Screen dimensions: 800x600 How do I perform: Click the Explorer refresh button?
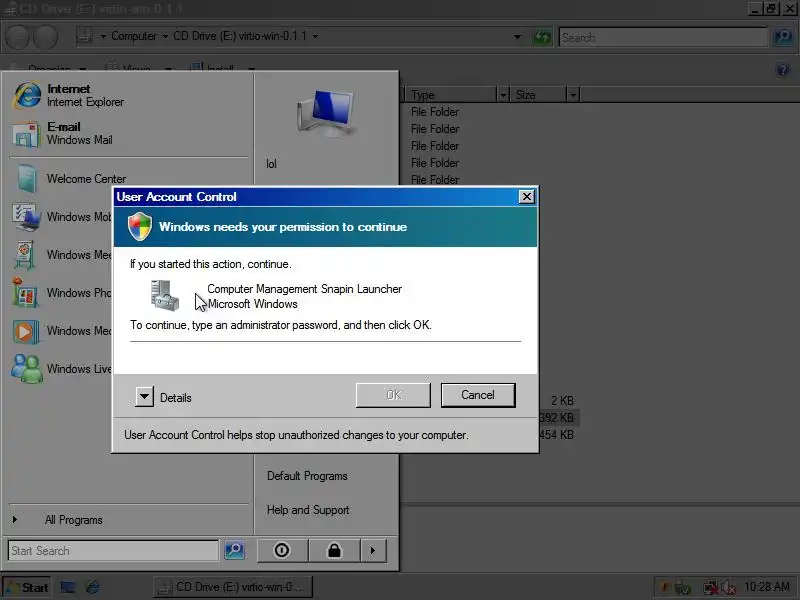tap(542, 37)
